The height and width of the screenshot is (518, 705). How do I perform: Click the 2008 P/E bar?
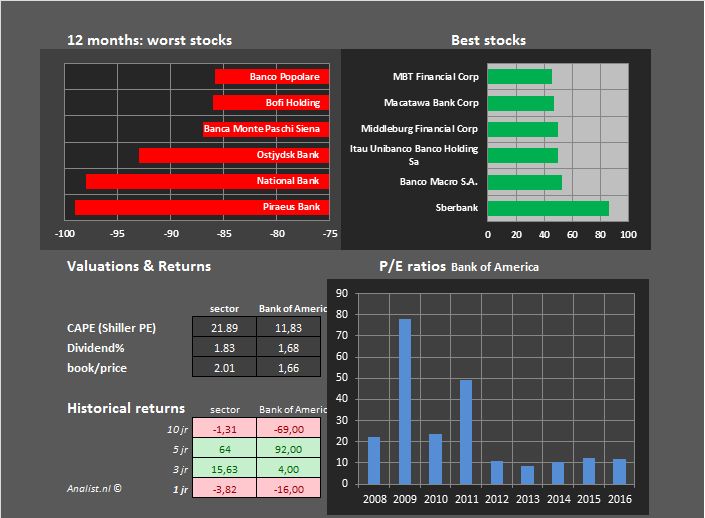coord(374,461)
